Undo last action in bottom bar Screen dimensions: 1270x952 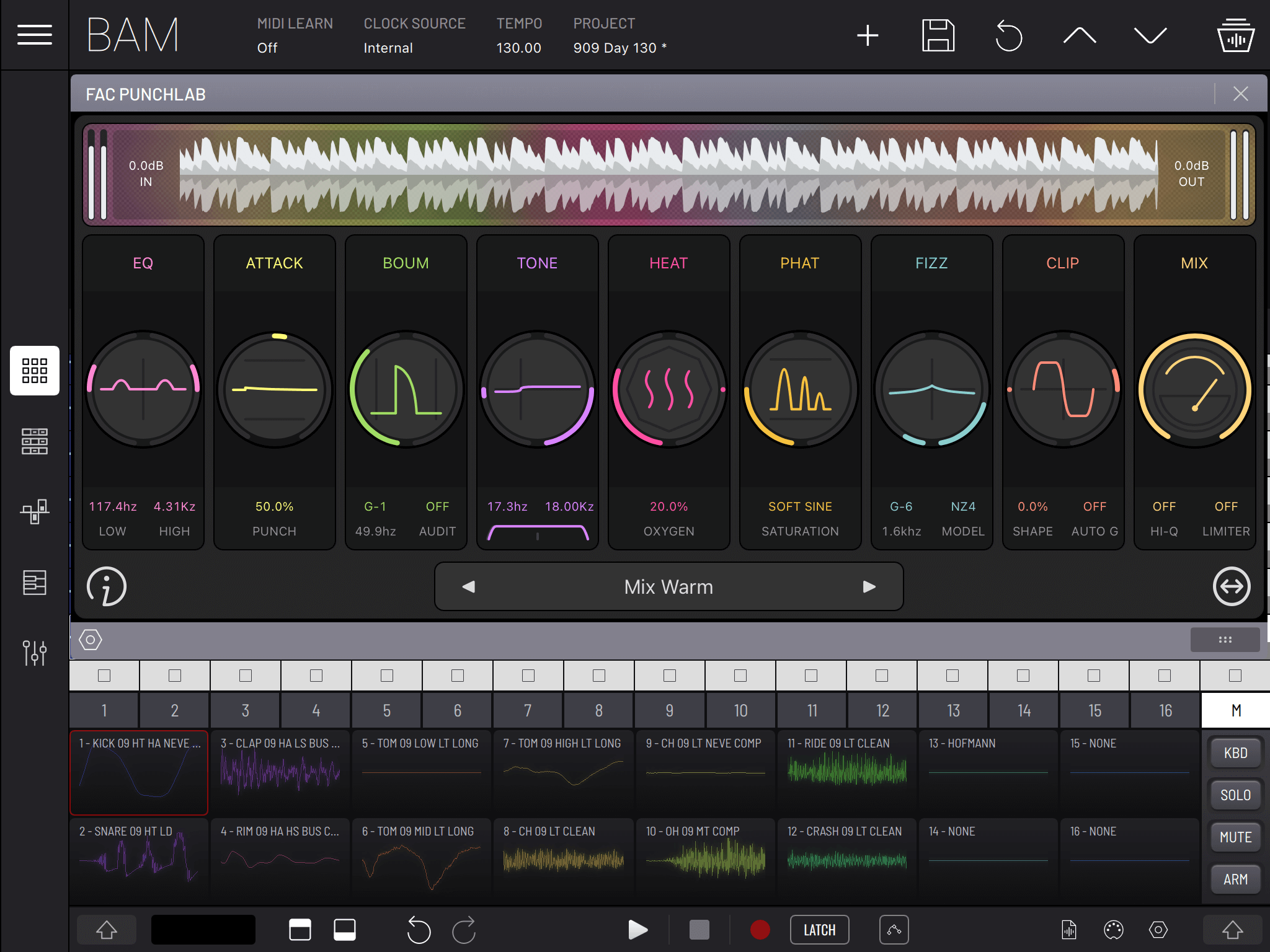[x=419, y=930]
